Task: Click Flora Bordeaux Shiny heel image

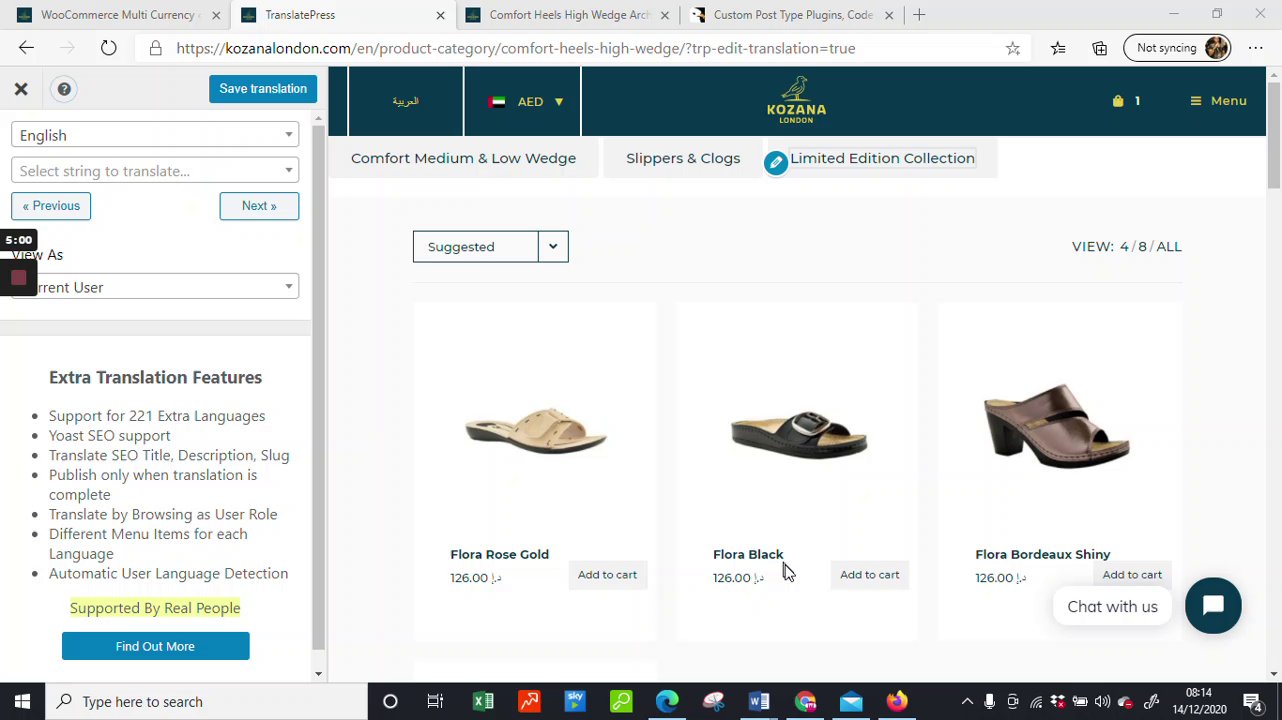Action: [1056, 425]
